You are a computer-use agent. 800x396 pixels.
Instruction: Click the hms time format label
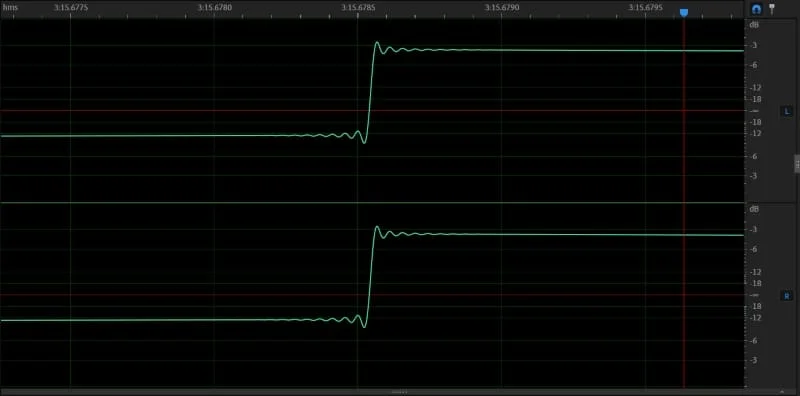coord(10,7)
